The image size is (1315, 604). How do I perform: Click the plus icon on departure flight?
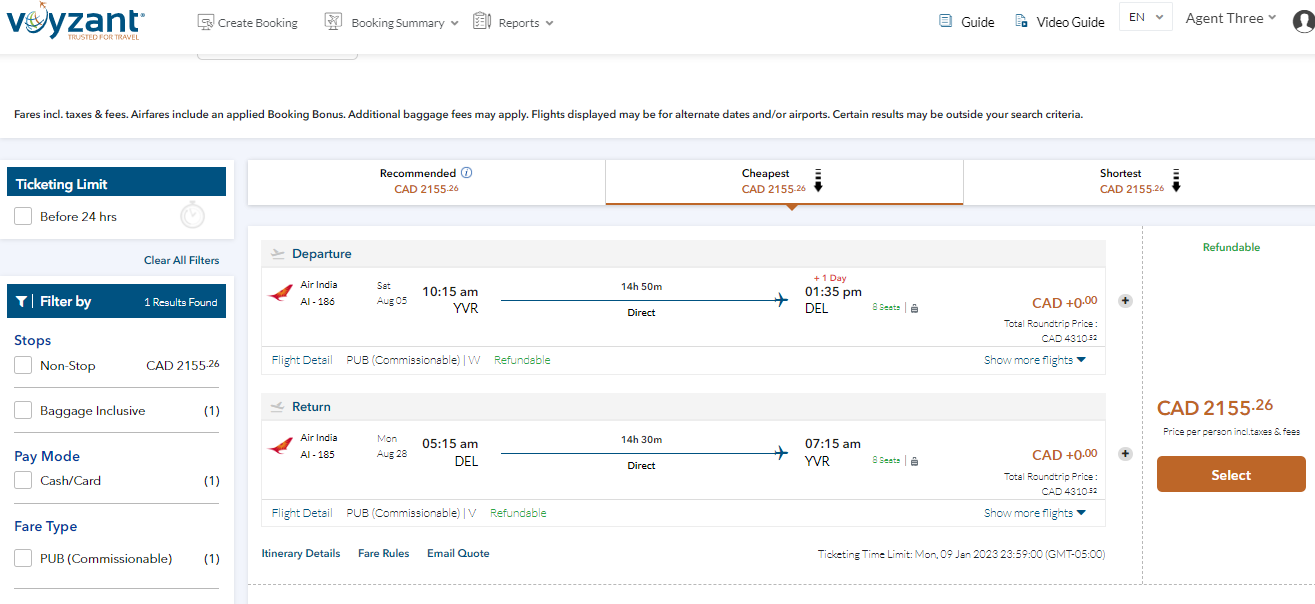[x=1125, y=301]
